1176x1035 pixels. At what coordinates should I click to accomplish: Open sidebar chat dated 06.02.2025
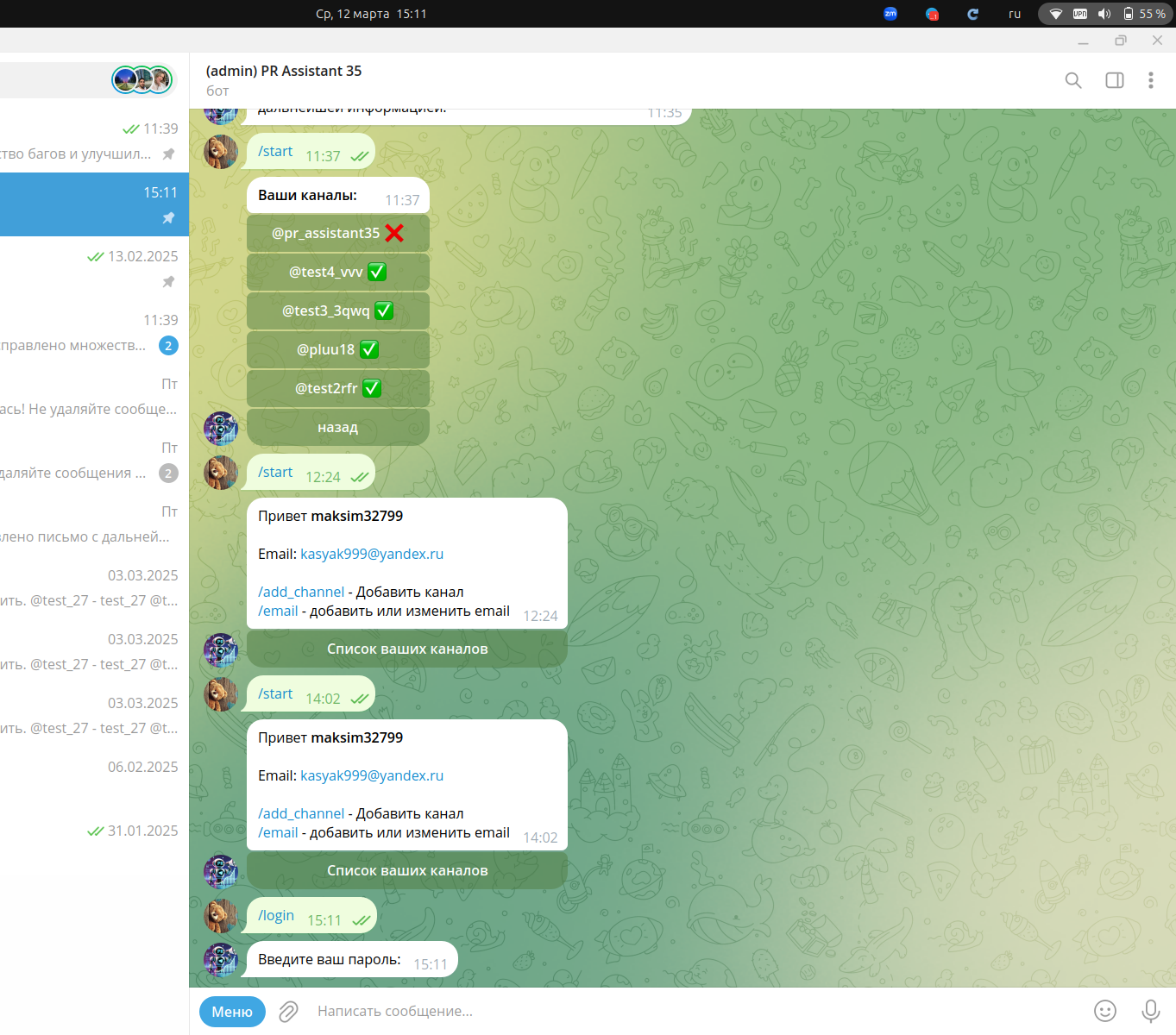coord(94,779)
